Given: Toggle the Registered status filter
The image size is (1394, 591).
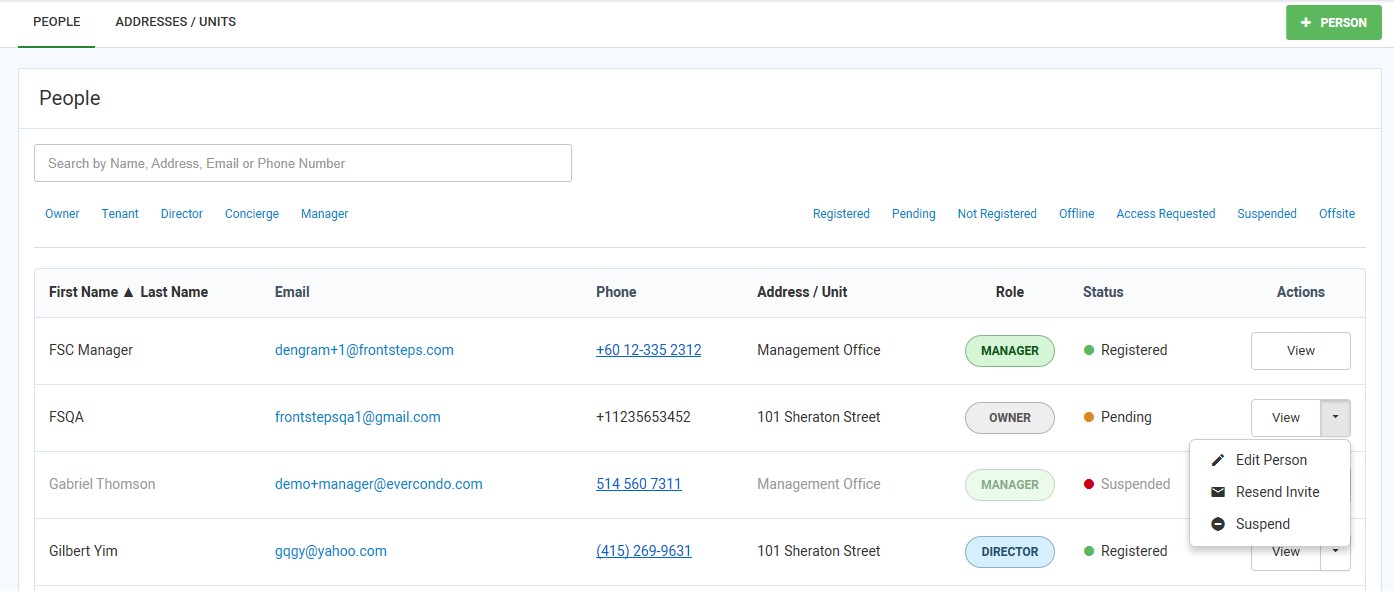Looking at the screenshot, I should (x=841, y=214).
